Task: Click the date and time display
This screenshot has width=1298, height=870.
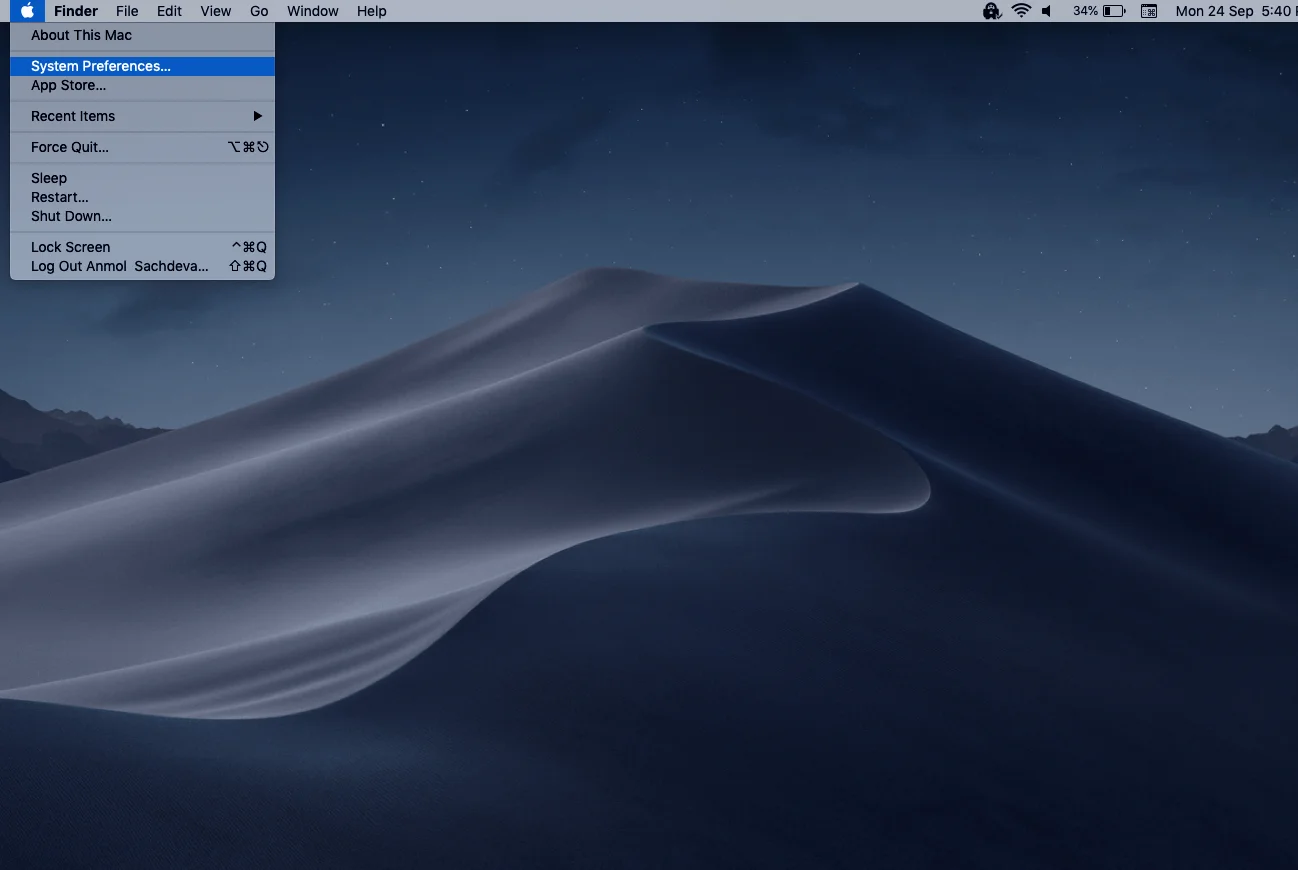Action: (x=1236, y=11)
